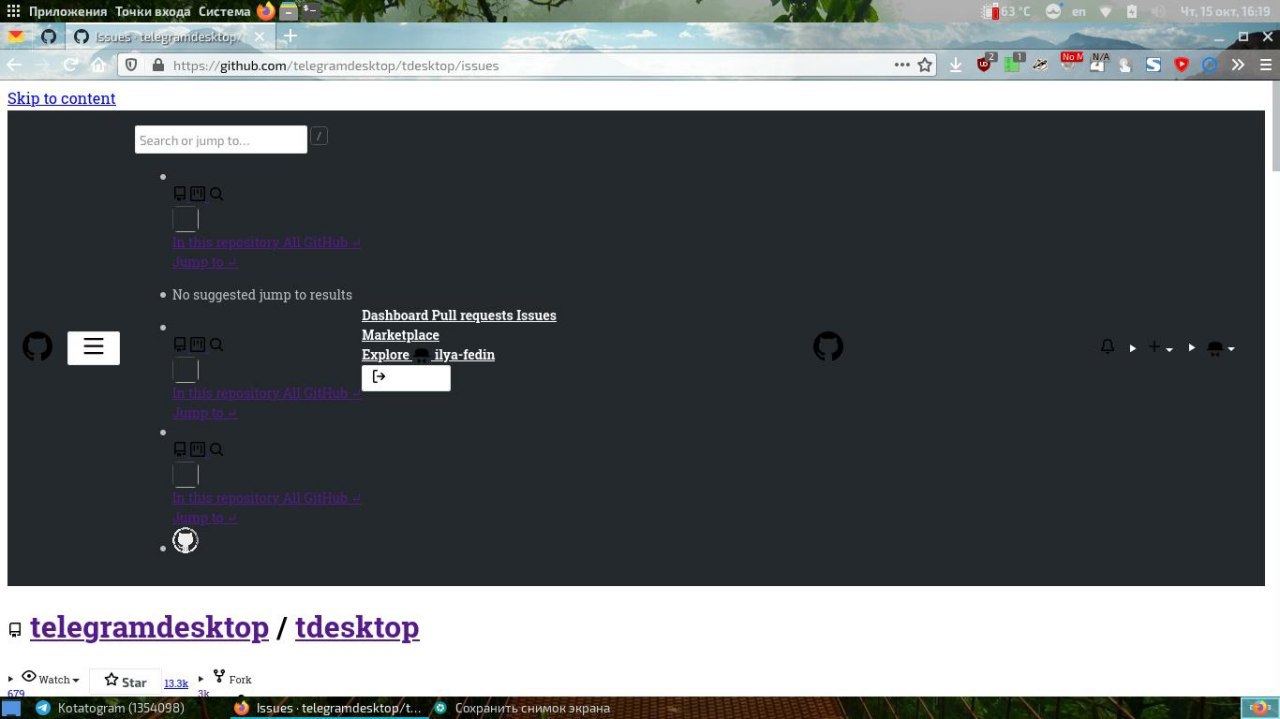1280x719 pixels.
Task: Click the round GitHub mark list item
Action: pos(185,540)
